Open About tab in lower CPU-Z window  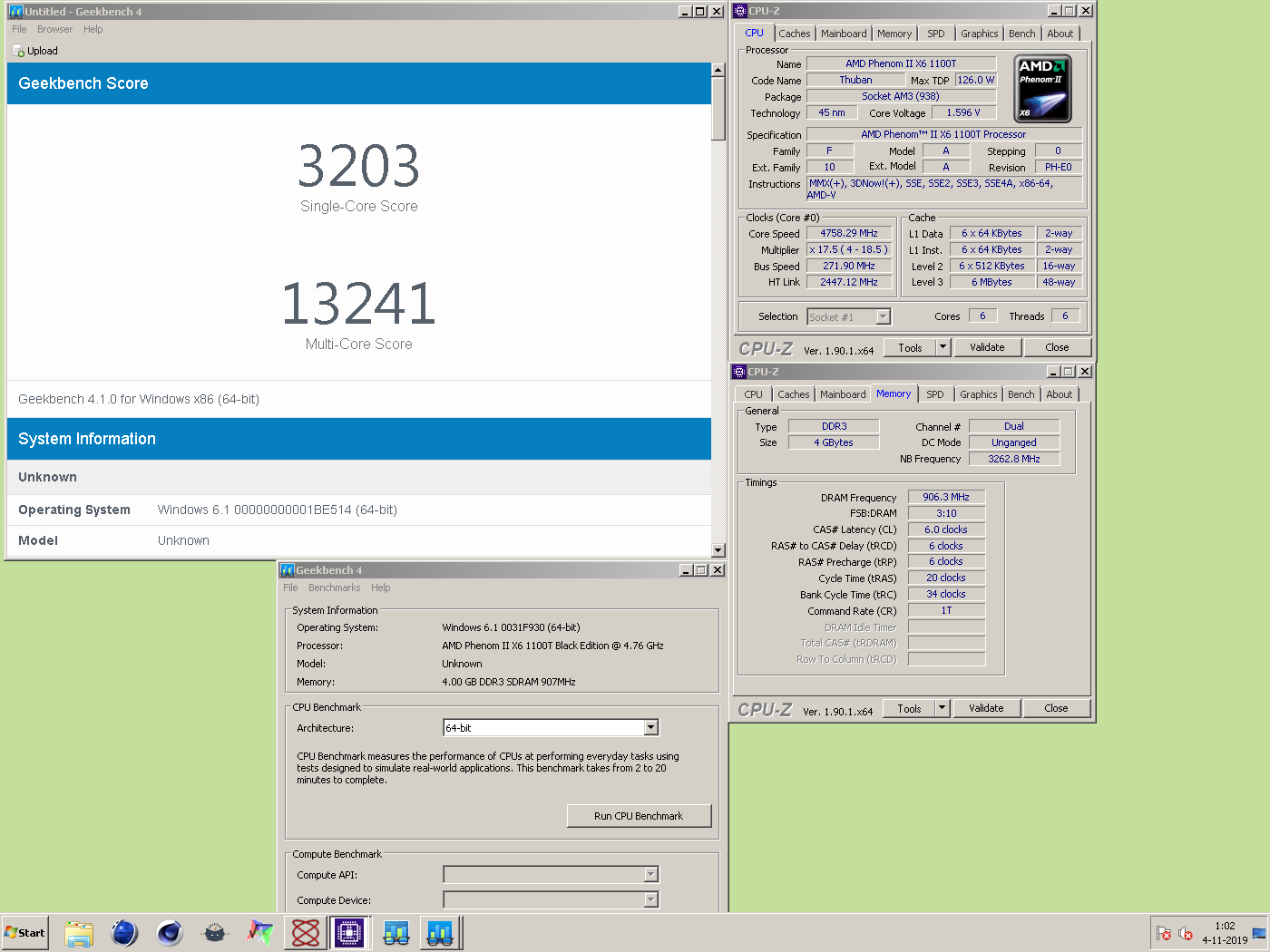tap(1060, 394)
